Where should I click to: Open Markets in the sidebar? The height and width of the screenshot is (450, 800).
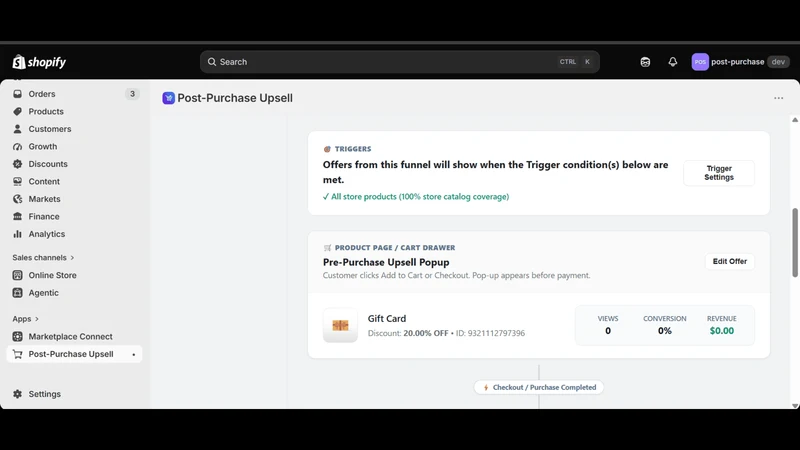[x=44, y=199]
